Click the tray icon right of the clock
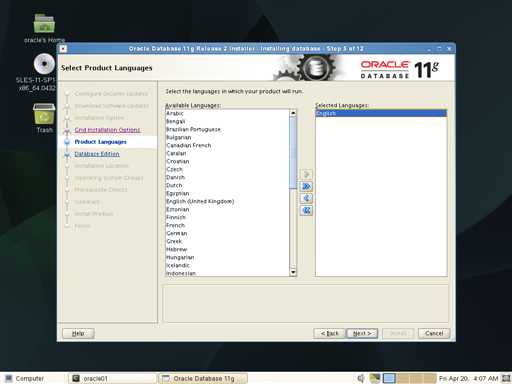Screen dimensions: 512x384 [x=506, y=378]
